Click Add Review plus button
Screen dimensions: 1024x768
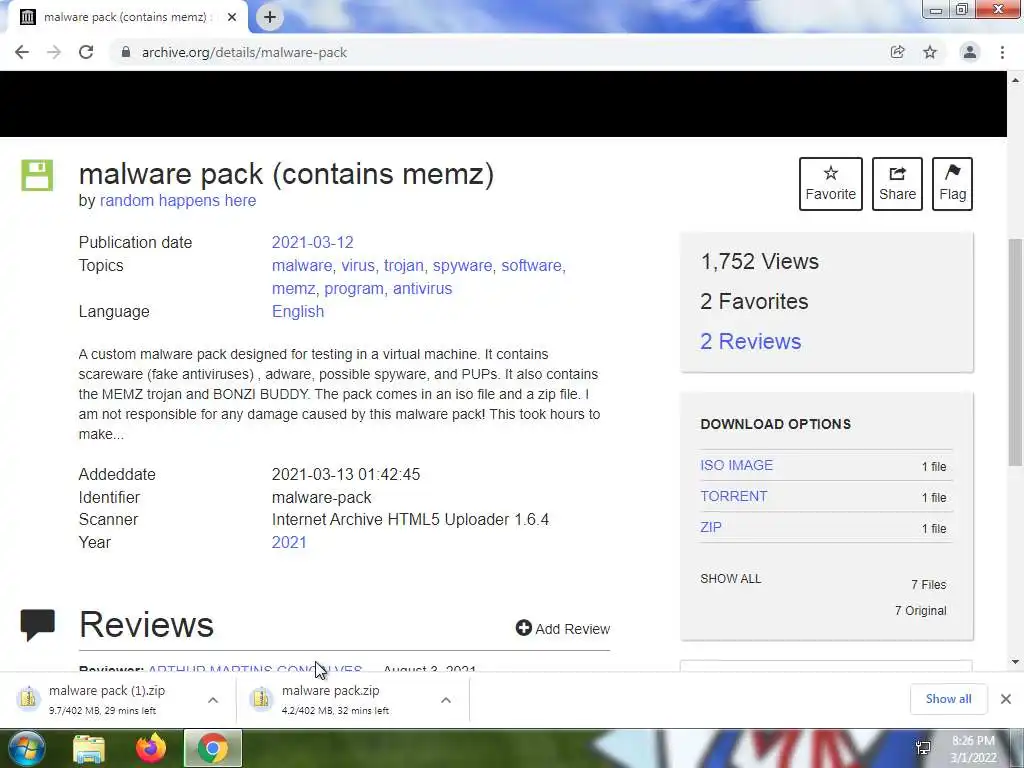(562, 628)
